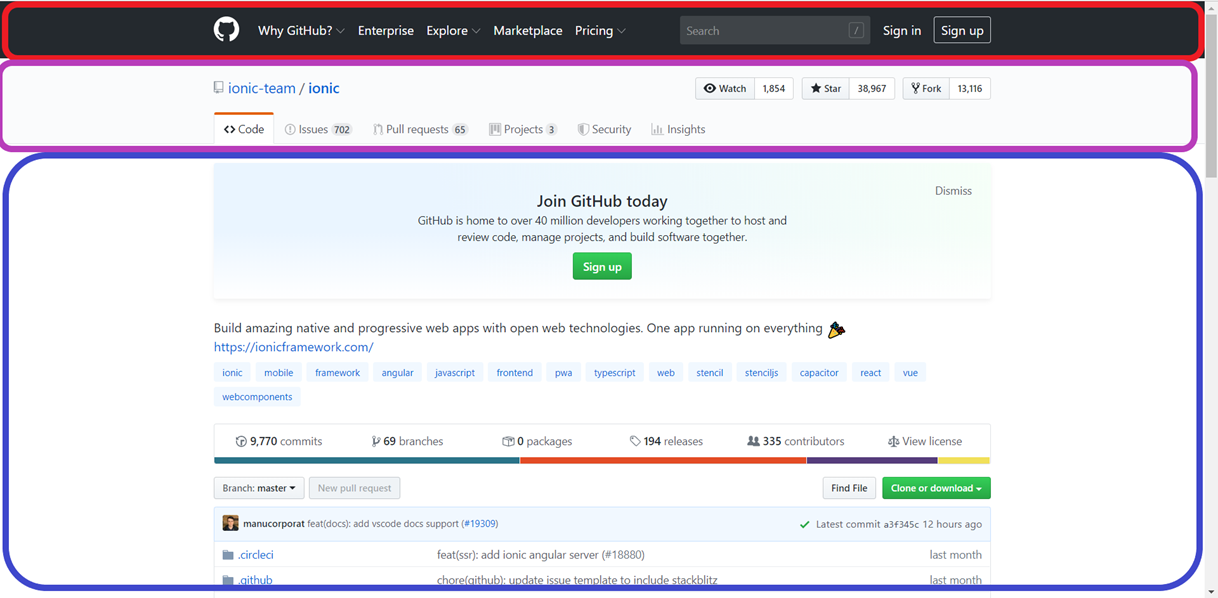The width and height of the screenshot is (1218, 598).
Task: Dismiss the Join GitHub banner
Action: (x=953, y=191)
